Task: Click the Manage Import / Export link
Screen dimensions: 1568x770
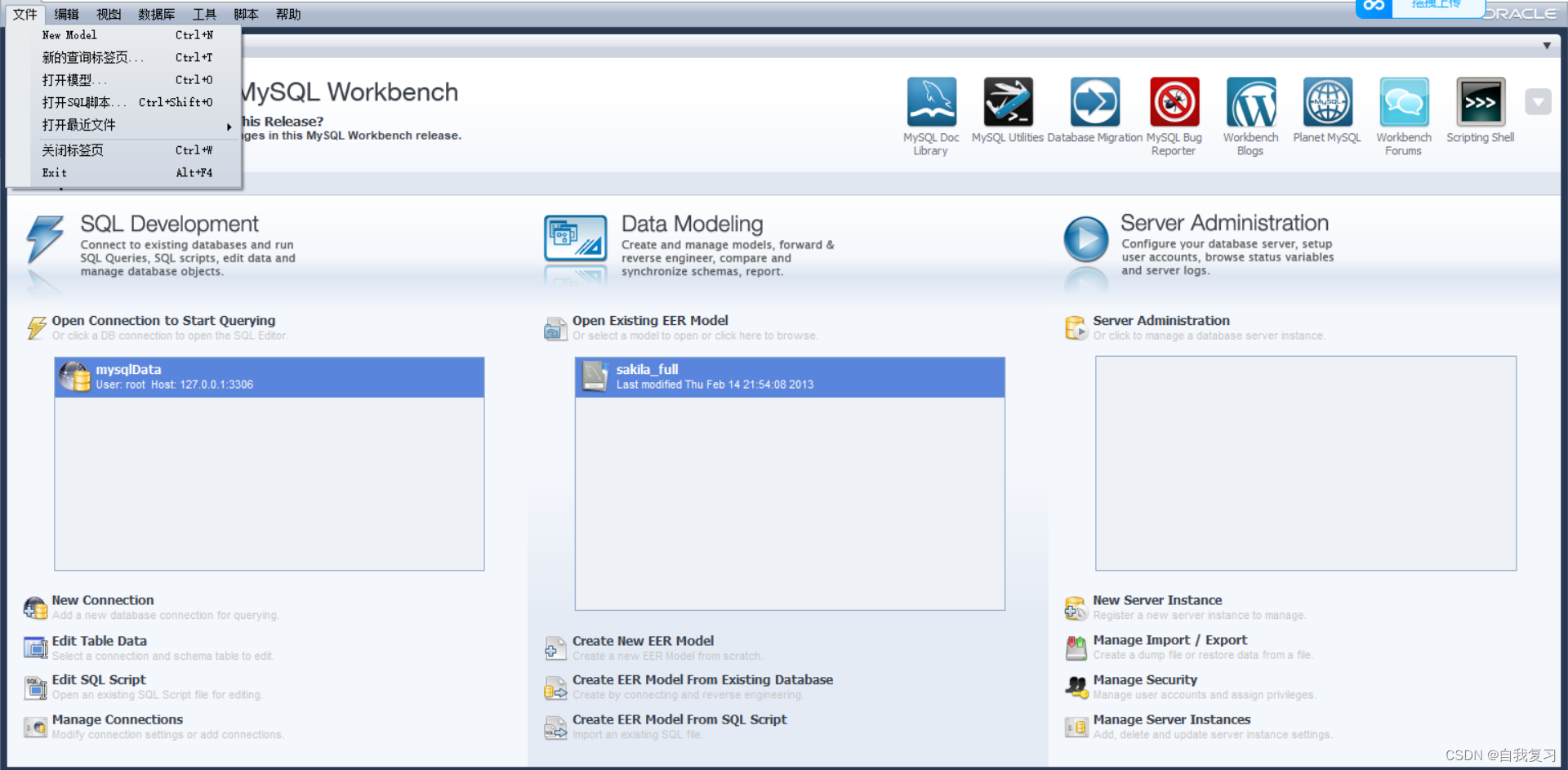Action: pyautogui.click(x=1169, y=640)
